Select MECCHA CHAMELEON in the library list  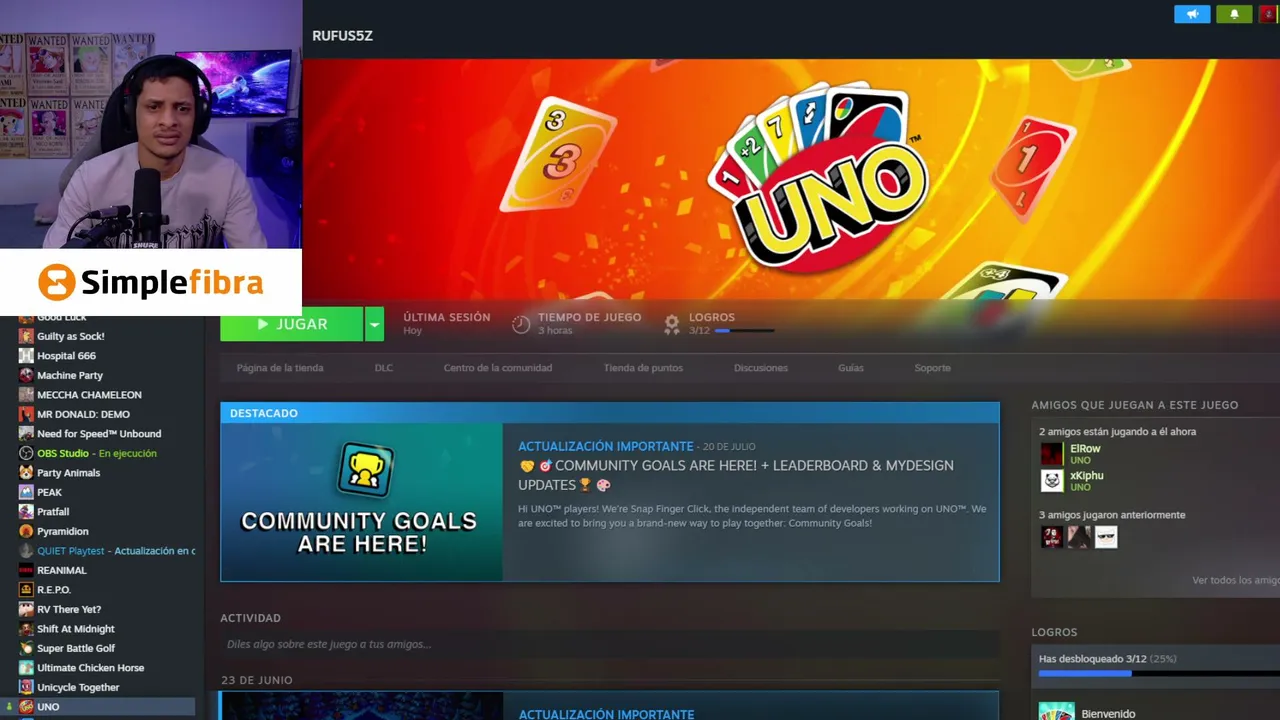89,395
